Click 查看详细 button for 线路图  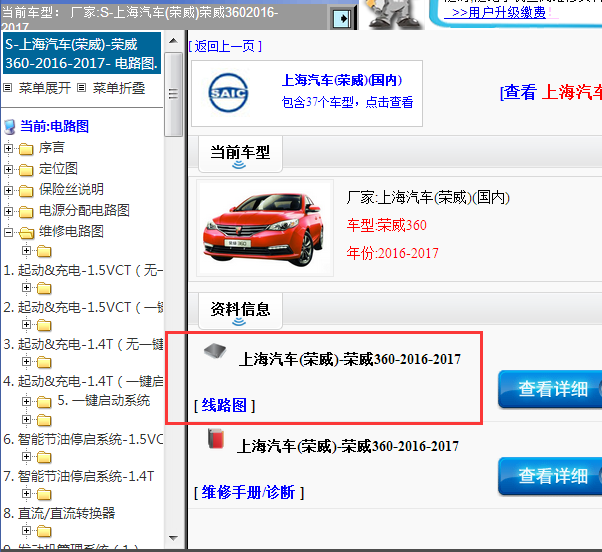pyautogui.click(x=550, y=389)
